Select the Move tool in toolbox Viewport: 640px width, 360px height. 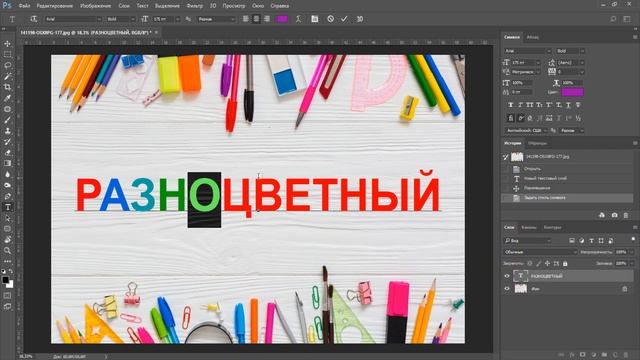[8, 44]
